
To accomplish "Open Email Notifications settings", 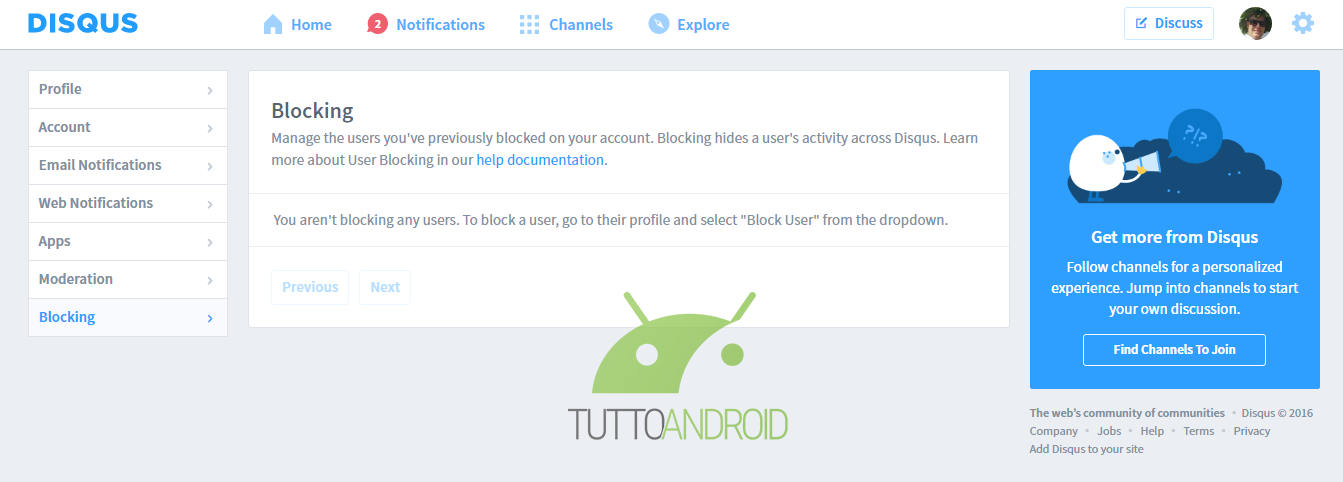I will coord(128,166).
